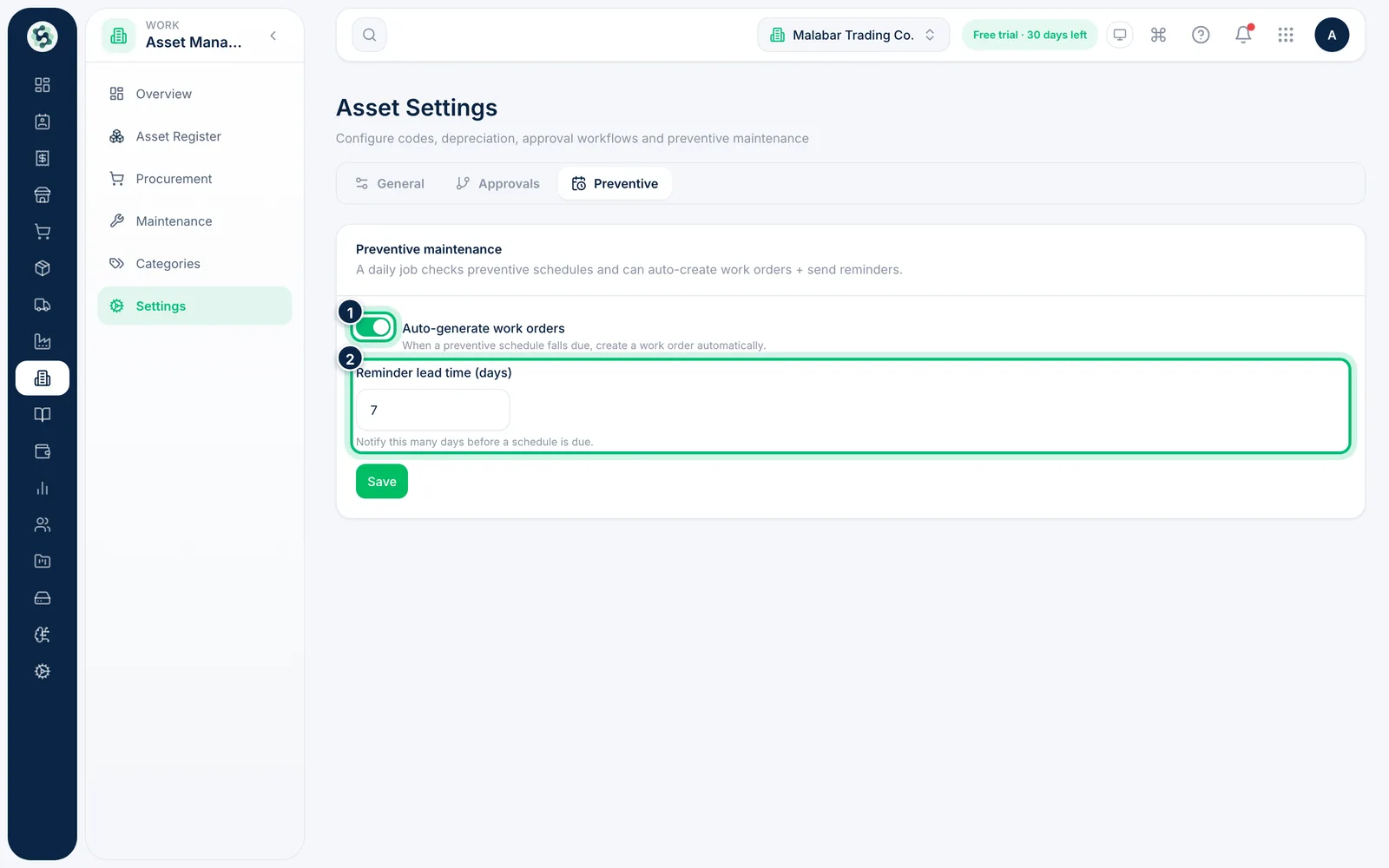Open the users people icon in sidebar
Viewport: 1389px width, 868px height.
(x=42, y=525)
